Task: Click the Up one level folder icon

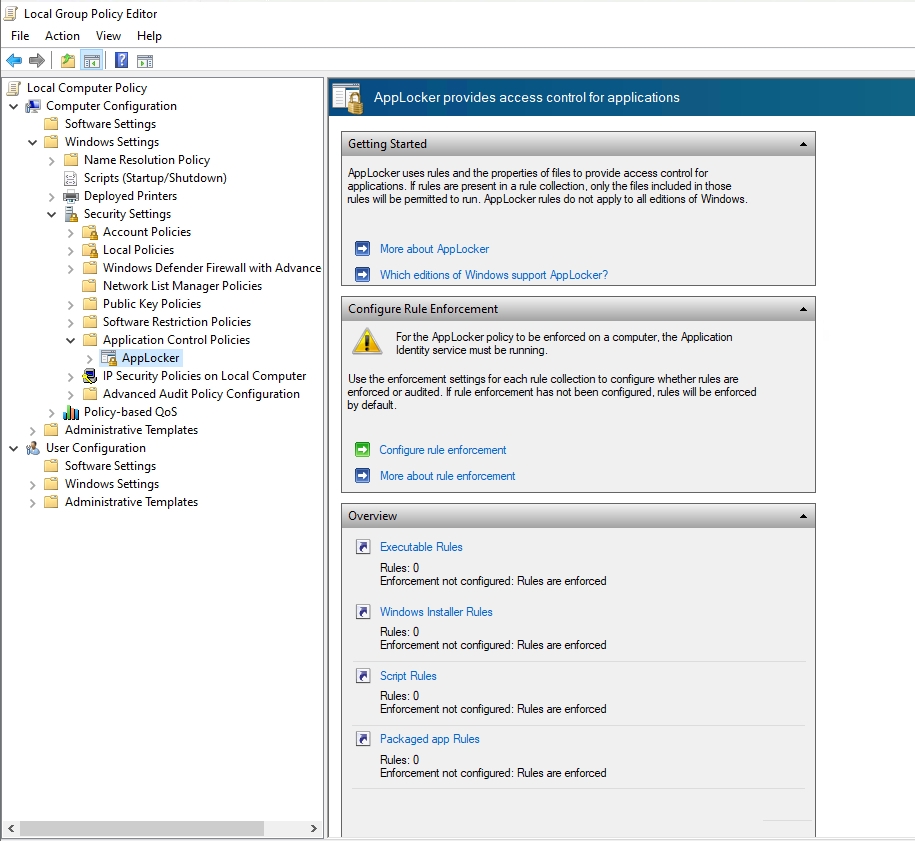Action: click(67, 61)
